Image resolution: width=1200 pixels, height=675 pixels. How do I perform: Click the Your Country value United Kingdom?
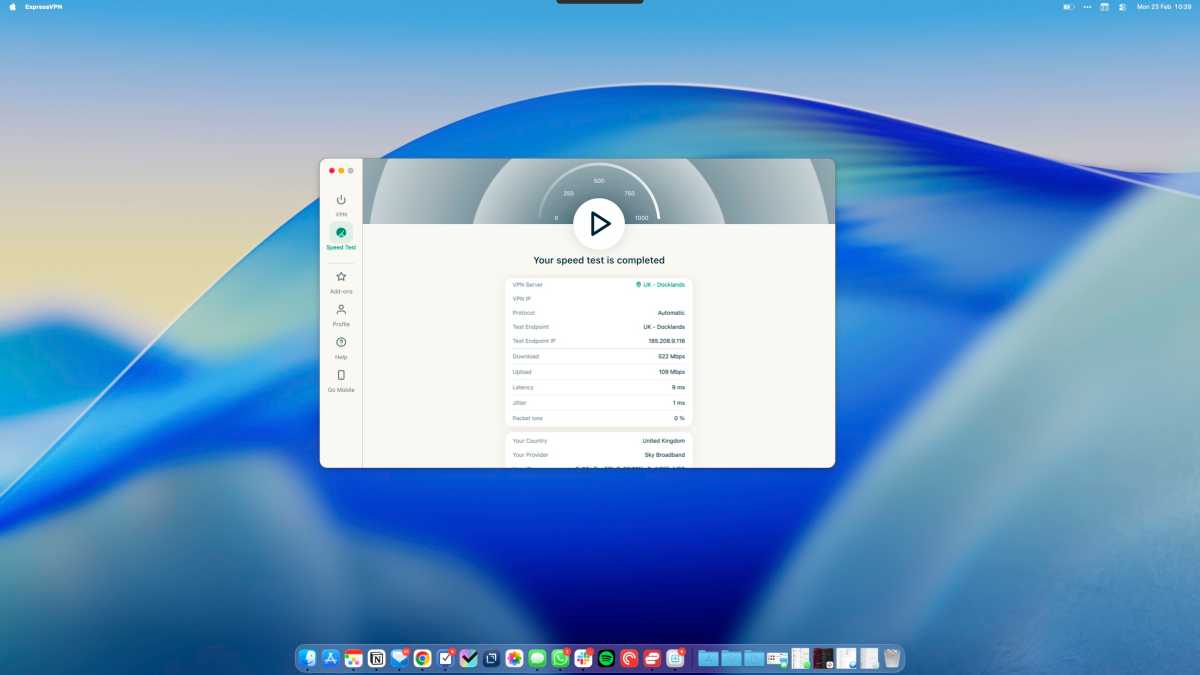pos(664,441)
